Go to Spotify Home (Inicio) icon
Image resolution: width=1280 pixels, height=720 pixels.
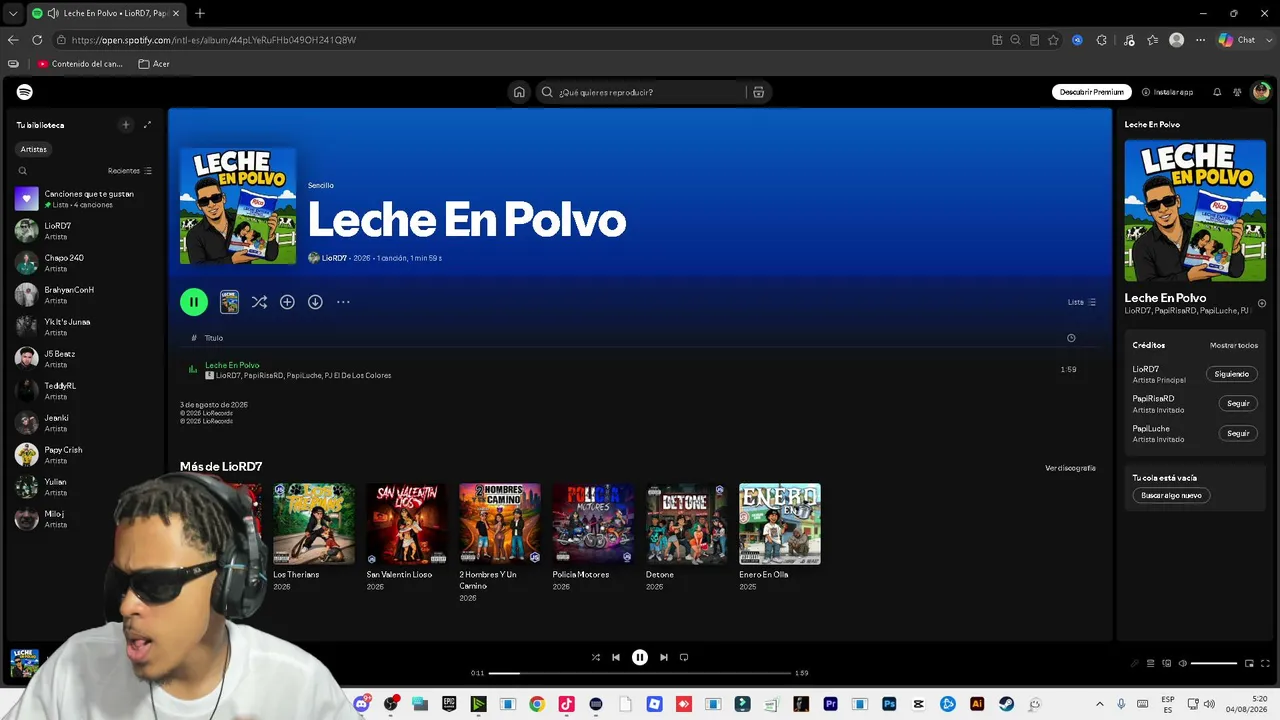tap(519, 92)
